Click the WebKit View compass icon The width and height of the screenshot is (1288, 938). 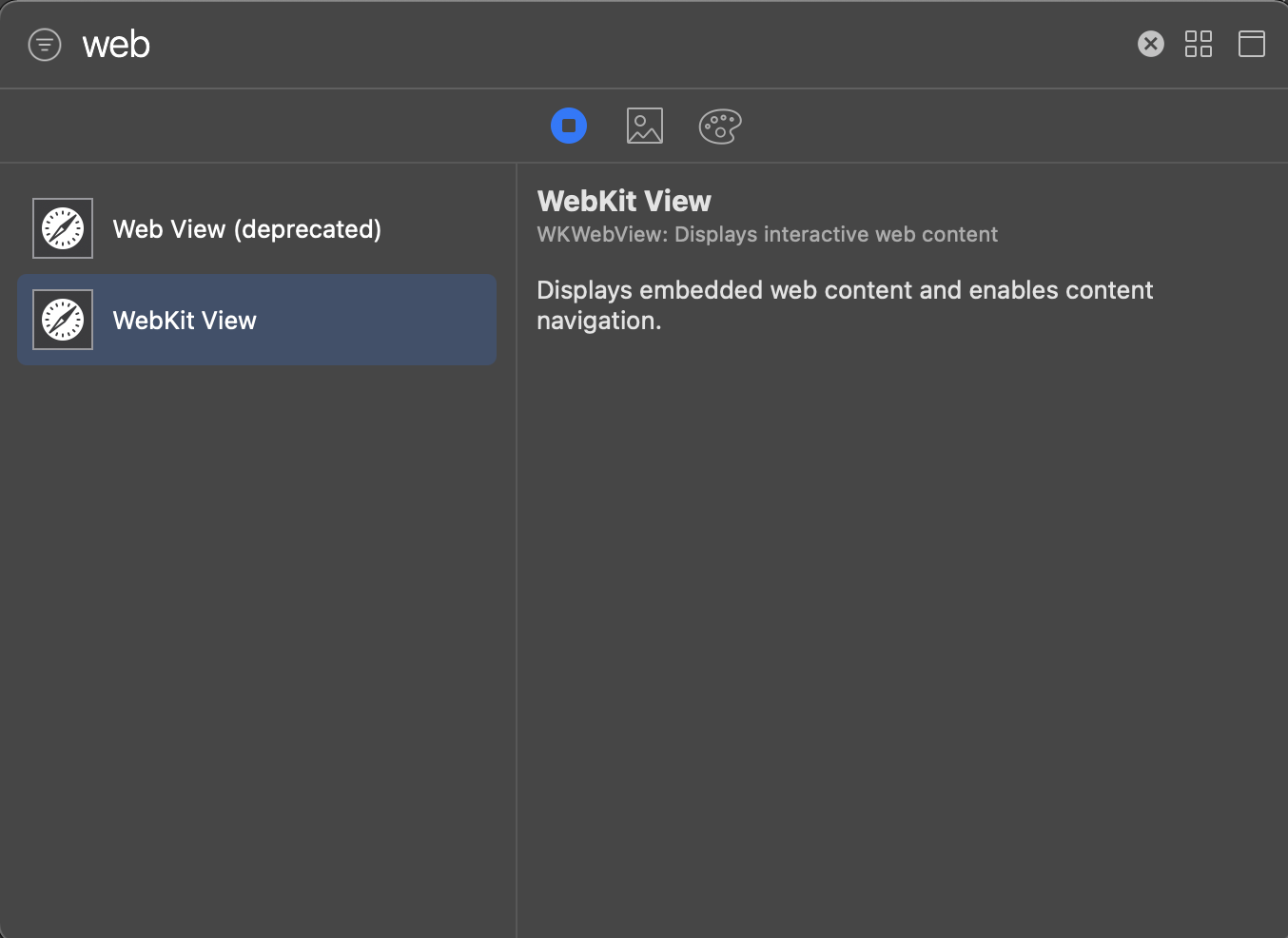[63, 320]
